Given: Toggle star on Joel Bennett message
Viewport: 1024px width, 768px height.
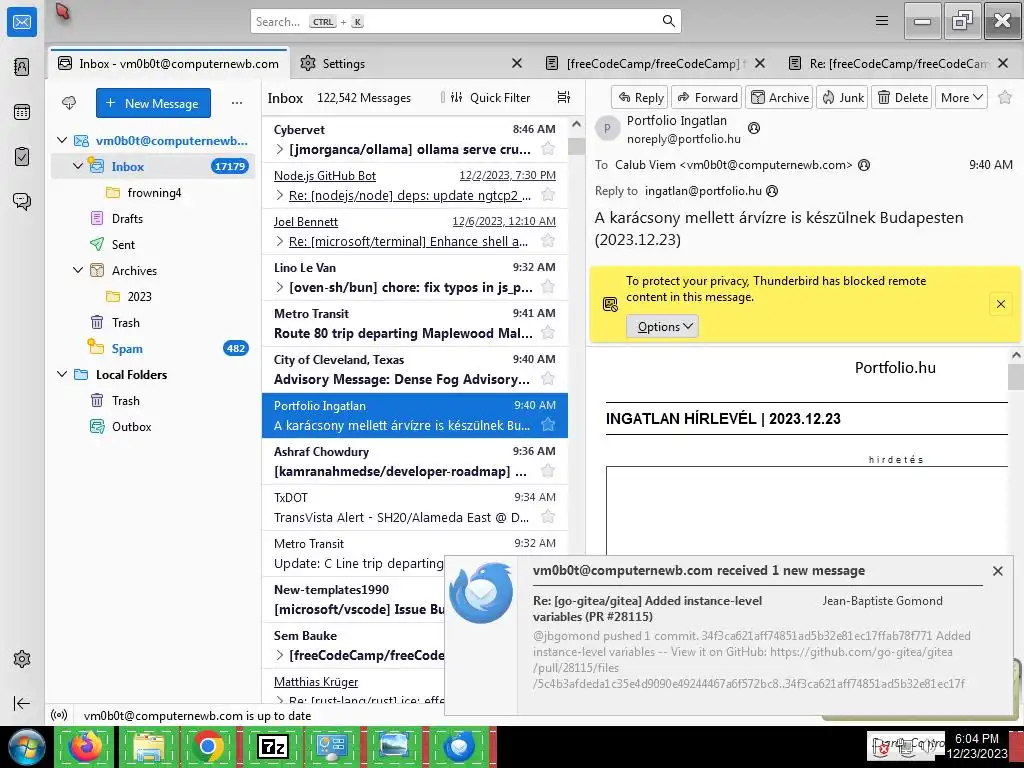Looking at the screenshot, I should point(548,241).
